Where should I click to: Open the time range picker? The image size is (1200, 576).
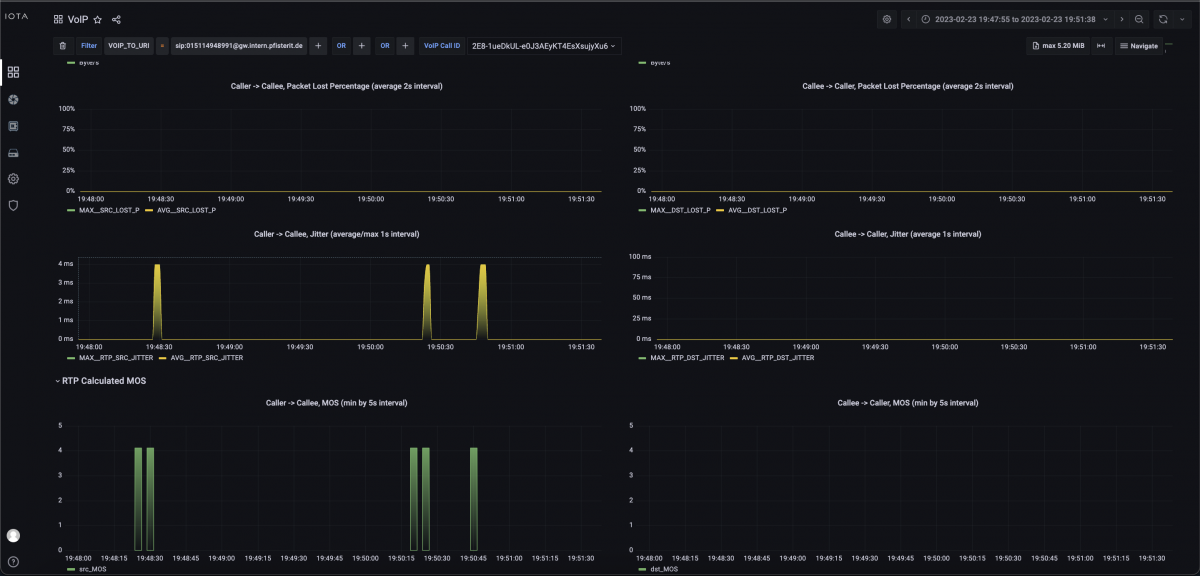(x=1014, y=19)
